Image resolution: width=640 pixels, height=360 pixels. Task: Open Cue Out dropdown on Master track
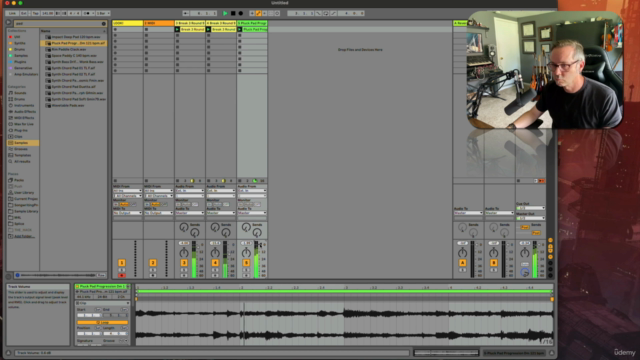click(x=530, y=208)
